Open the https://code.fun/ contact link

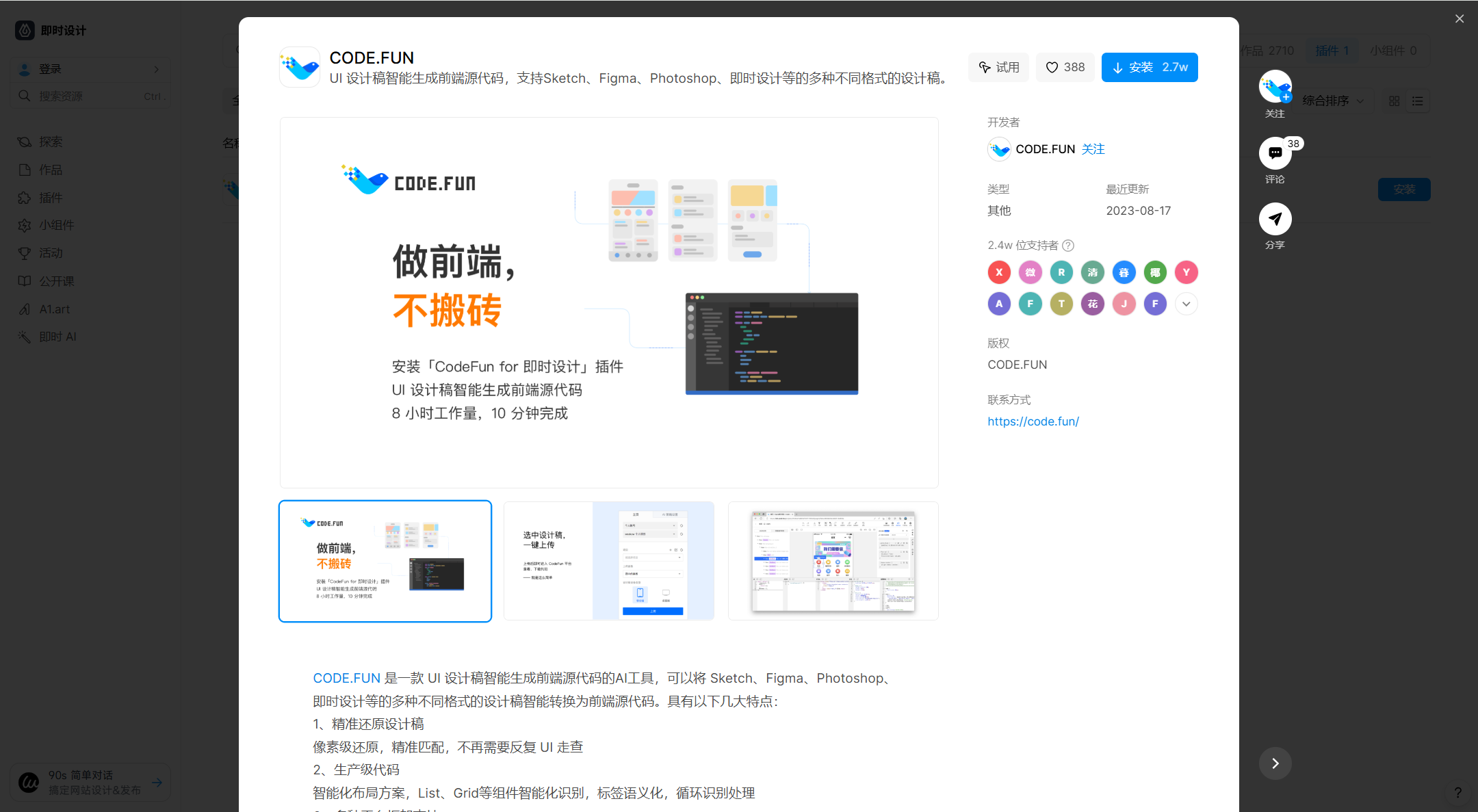tap(1033, 421)
